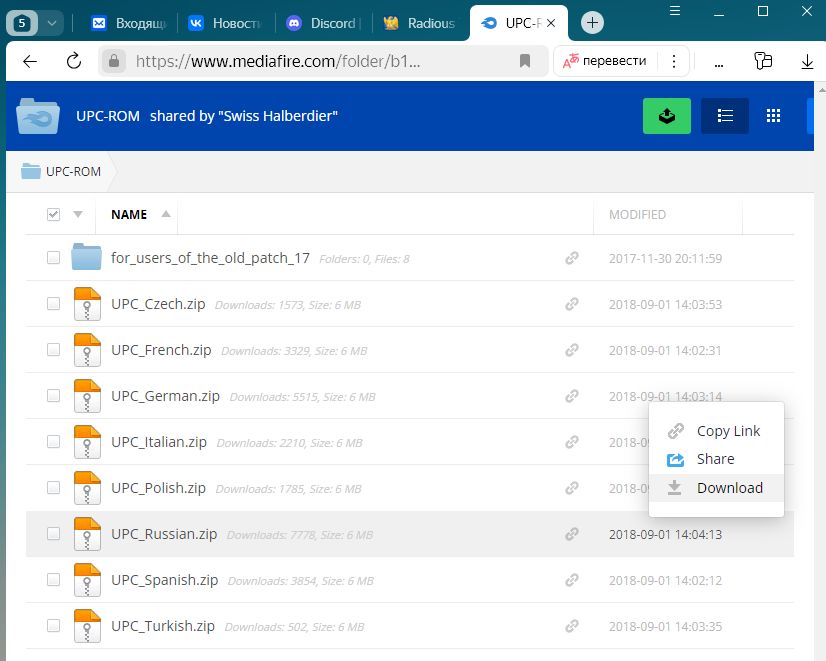Click link icon on UPC_Turkish.zip row
826x661 pixels.
[x=572, y=626]
